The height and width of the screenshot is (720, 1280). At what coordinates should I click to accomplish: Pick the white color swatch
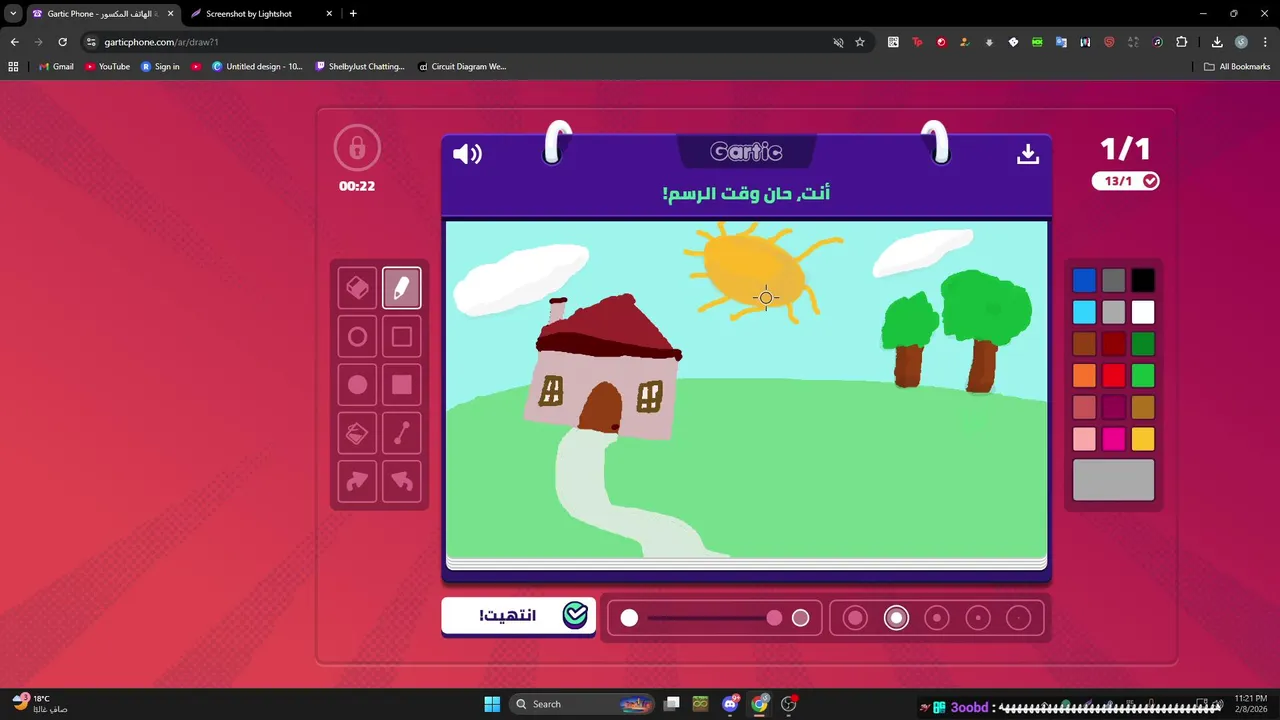(1143, 312)
